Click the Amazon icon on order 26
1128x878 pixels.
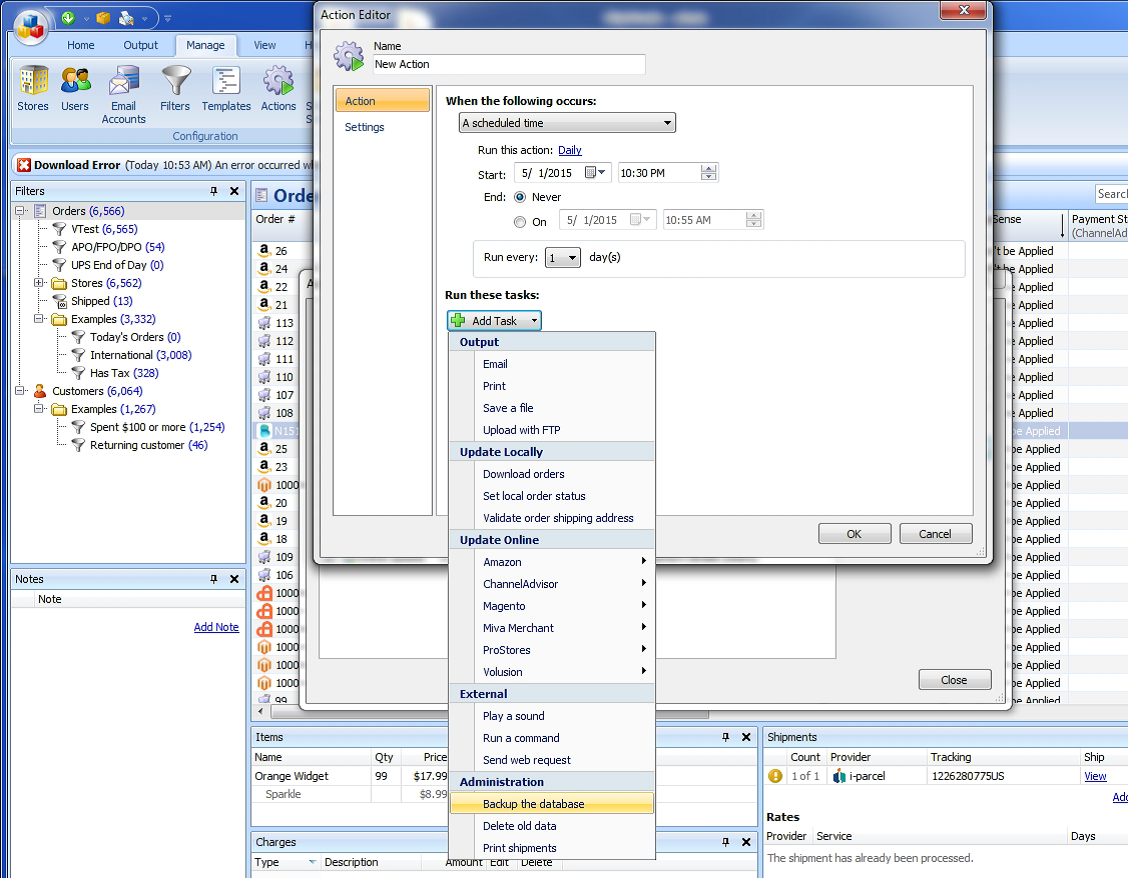(x=264, y=250)
